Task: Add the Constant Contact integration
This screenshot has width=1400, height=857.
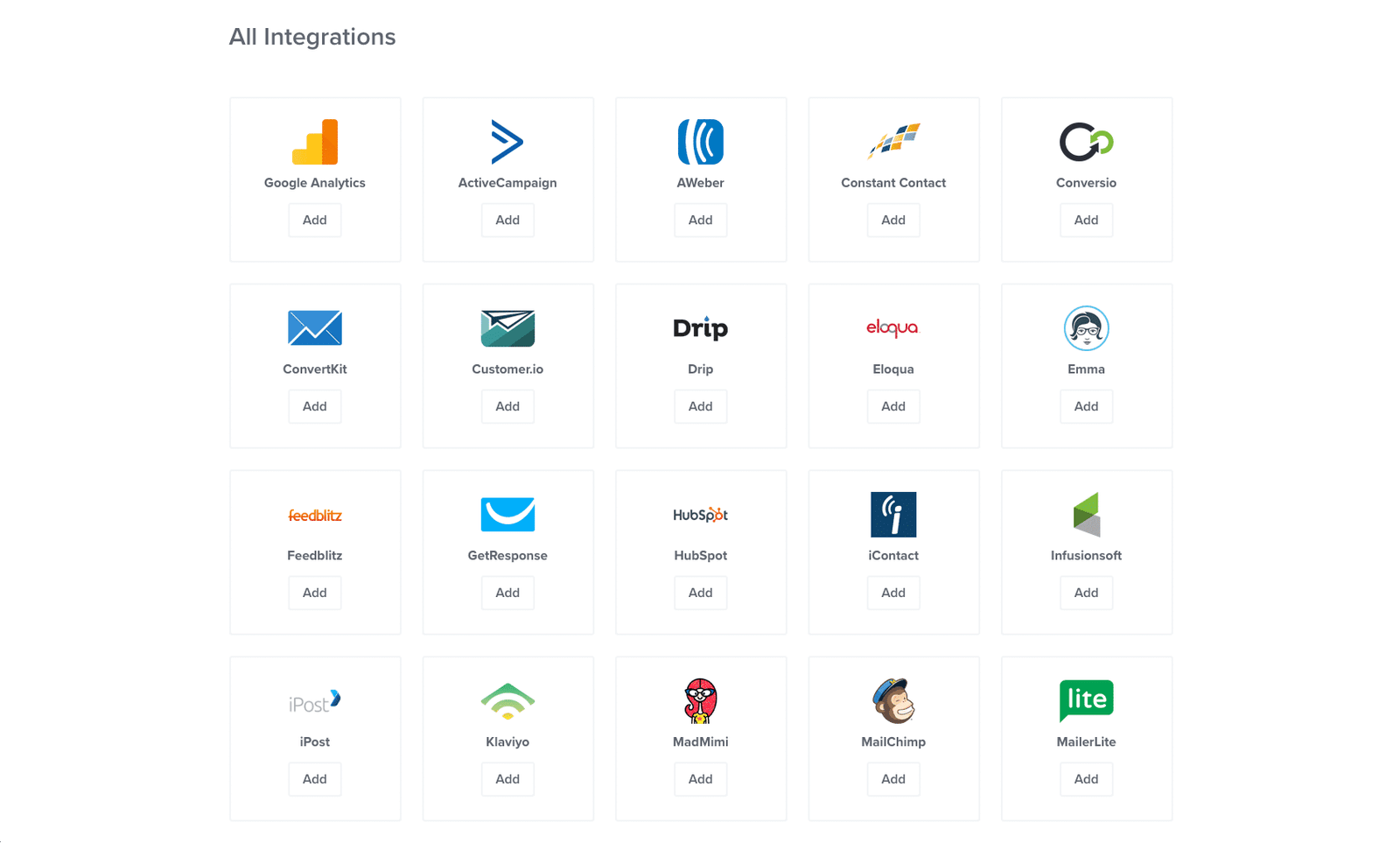Action: click(893, 221)
